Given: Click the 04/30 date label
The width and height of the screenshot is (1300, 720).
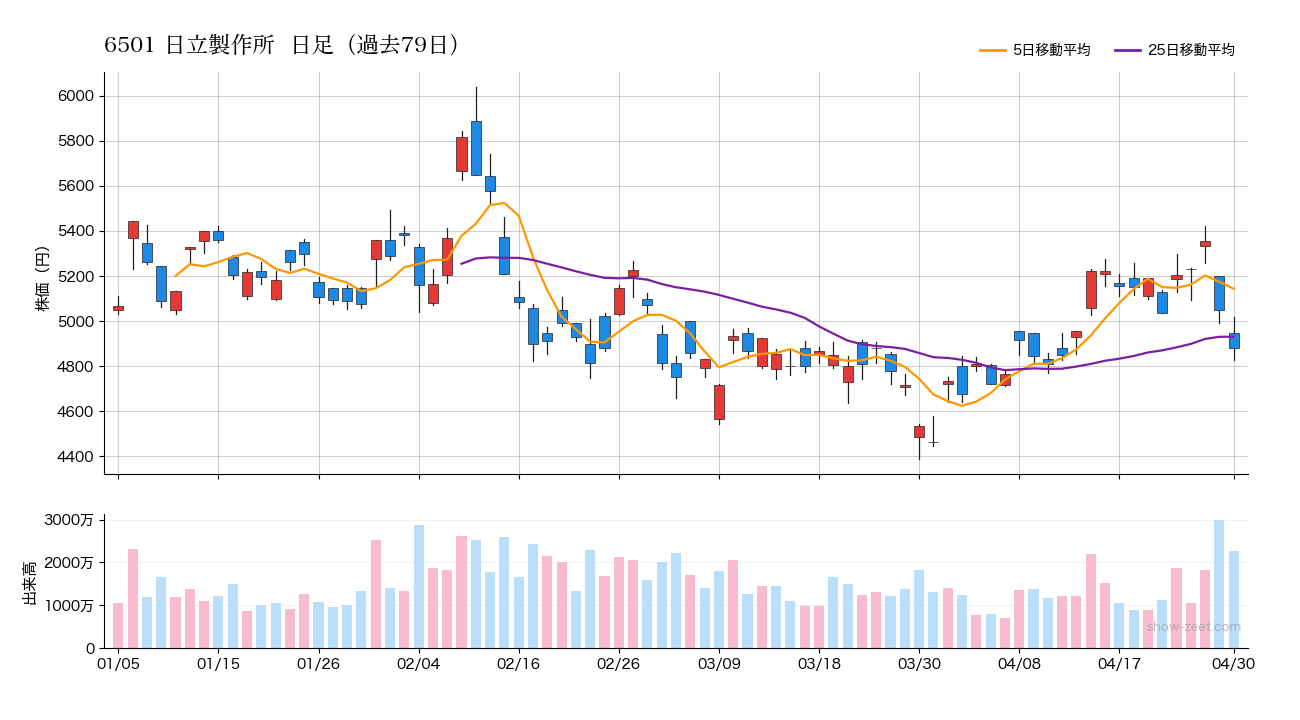Looking at the screenshot, I should [1234, 663].
